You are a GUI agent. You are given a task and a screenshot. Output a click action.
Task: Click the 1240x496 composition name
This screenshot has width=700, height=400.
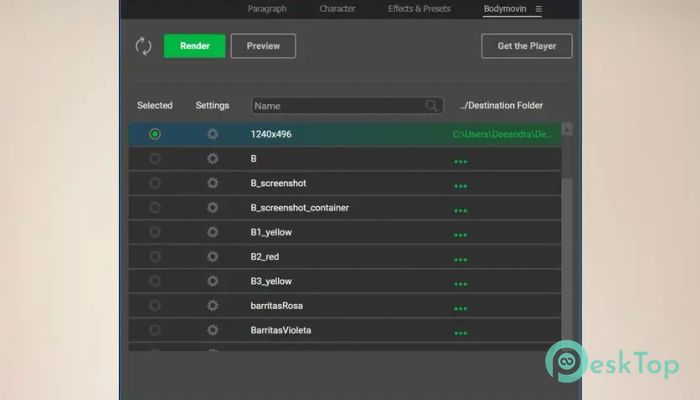271,134
